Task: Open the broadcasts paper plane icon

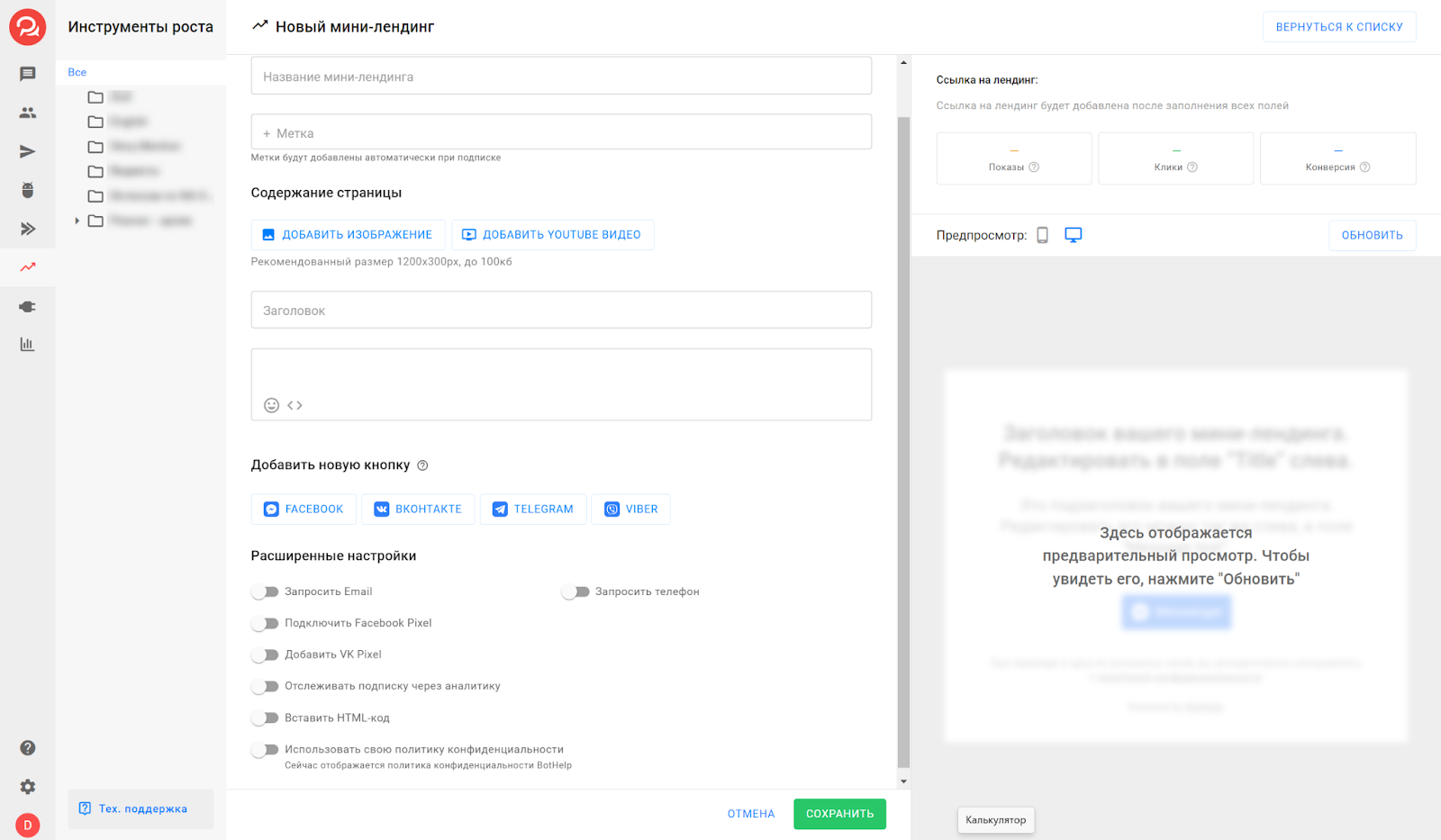Action: (28, 151)
